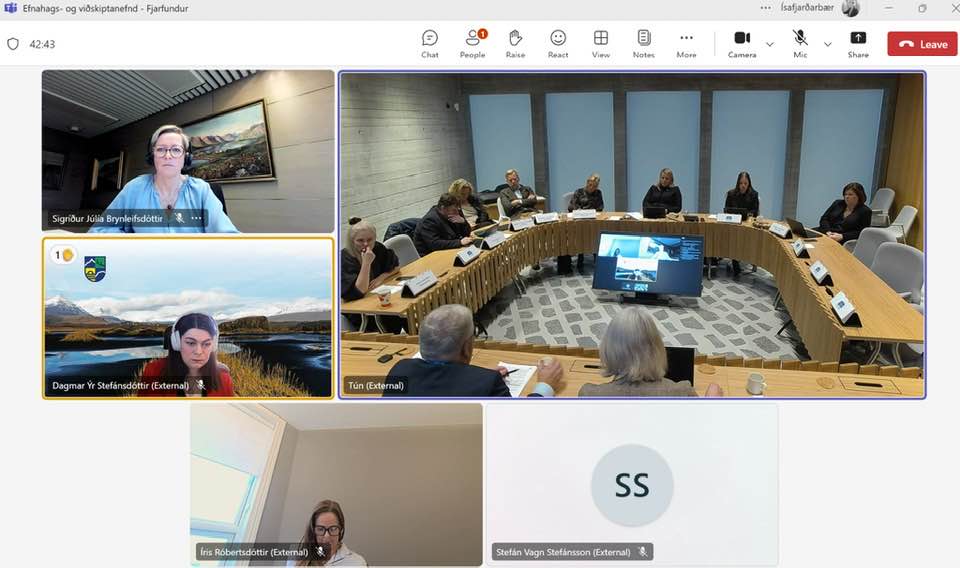The height and width of the screenshot is (568, 960).
Task: Unmute the Mic
Action: pos(800,43)
